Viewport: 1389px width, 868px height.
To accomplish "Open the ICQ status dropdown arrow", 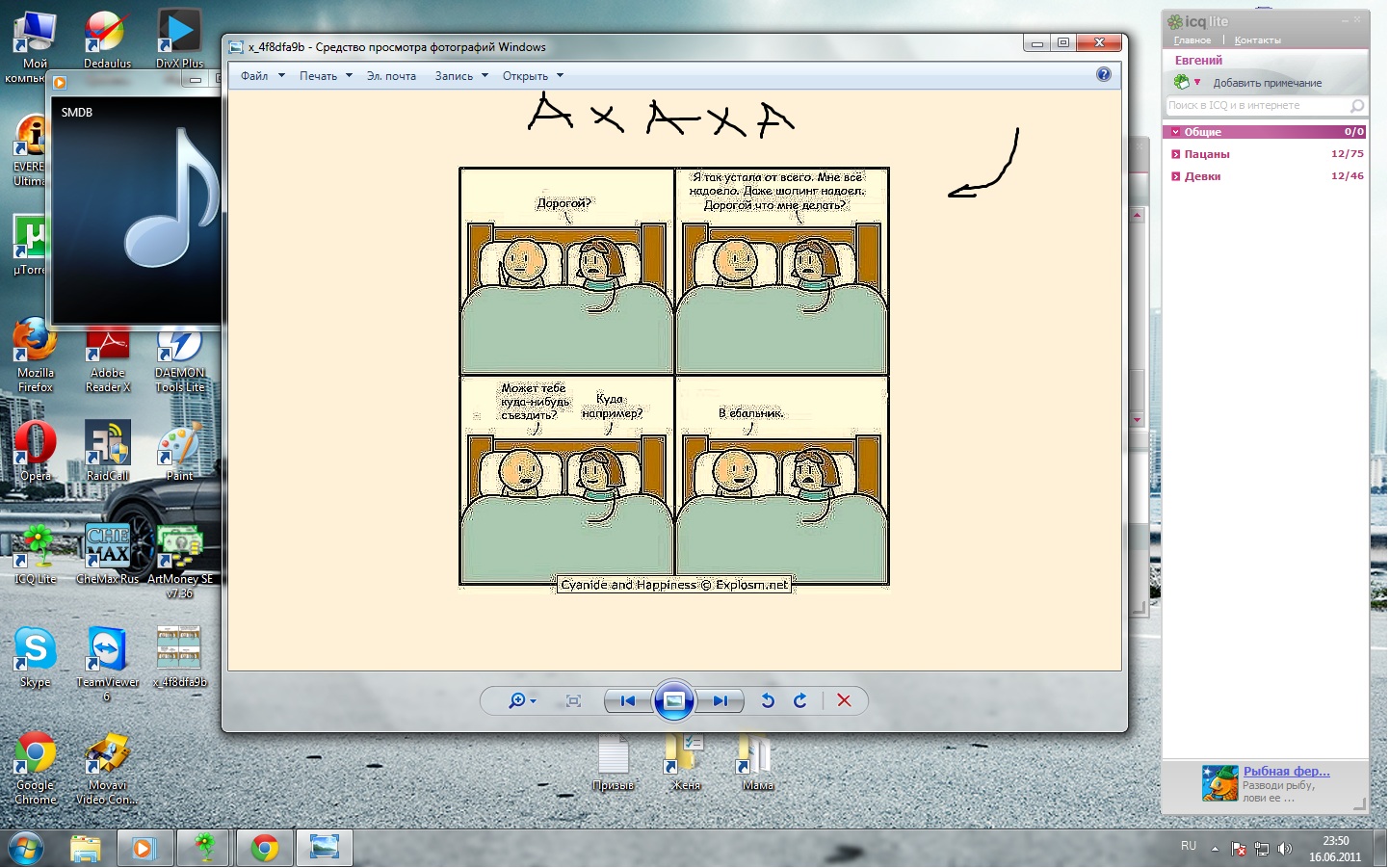I will pos(1197,82).
